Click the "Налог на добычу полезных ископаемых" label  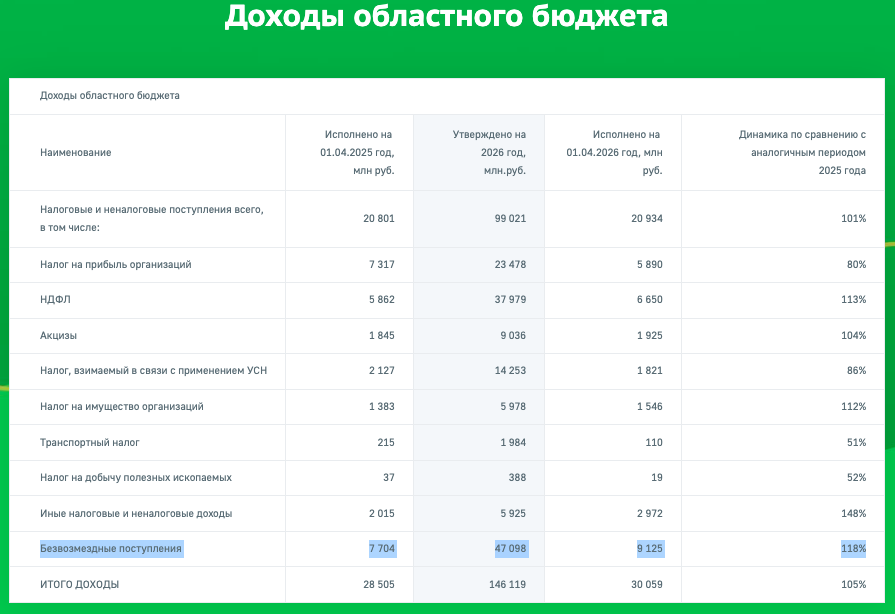pos(136,478)
